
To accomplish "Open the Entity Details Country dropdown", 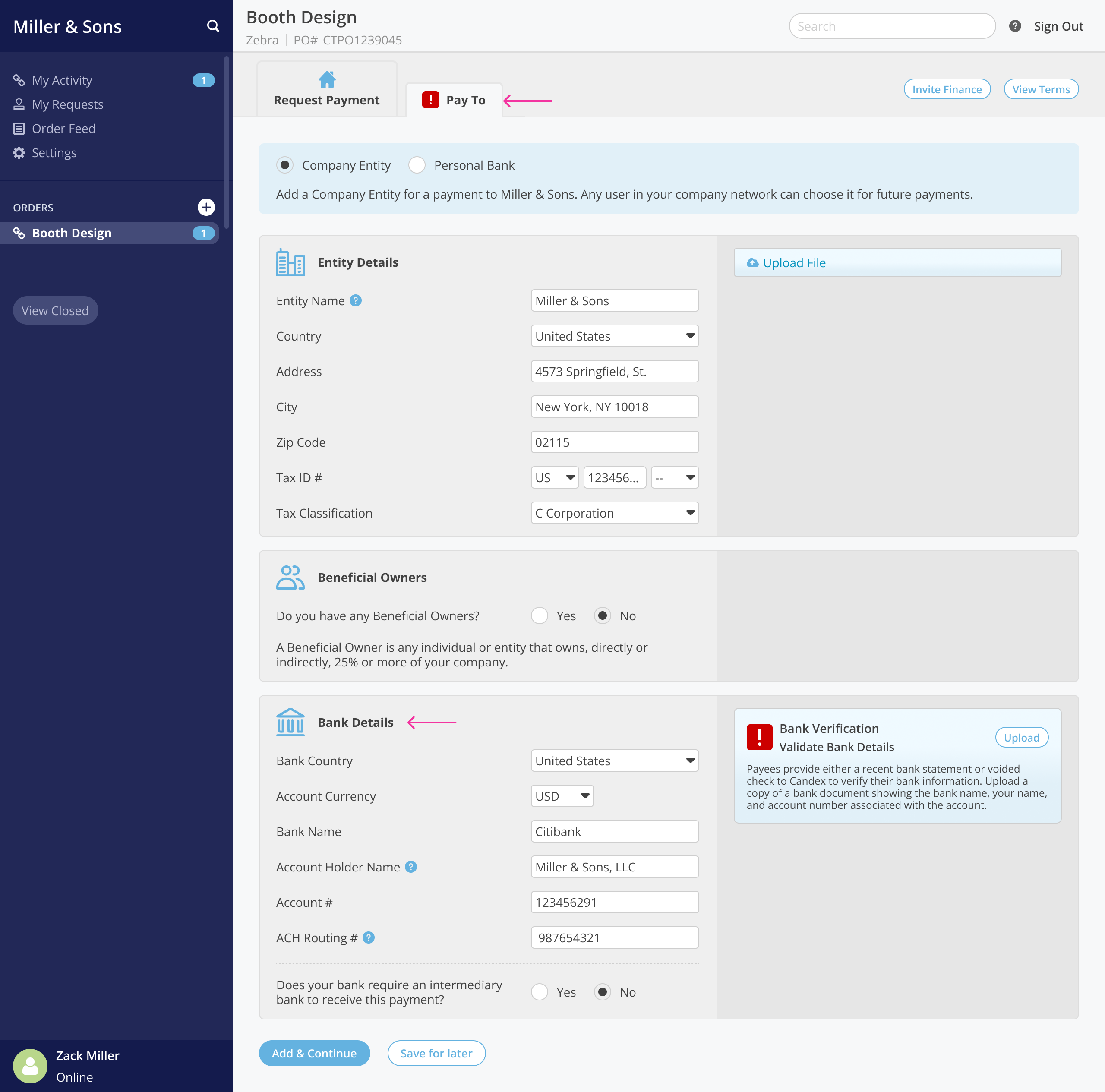I will click(614, 336).
